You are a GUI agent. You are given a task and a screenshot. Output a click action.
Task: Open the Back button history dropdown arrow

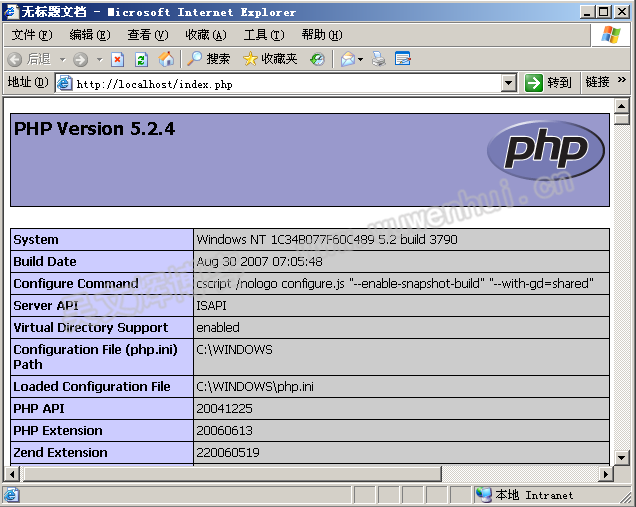click(x=61, y=59)
